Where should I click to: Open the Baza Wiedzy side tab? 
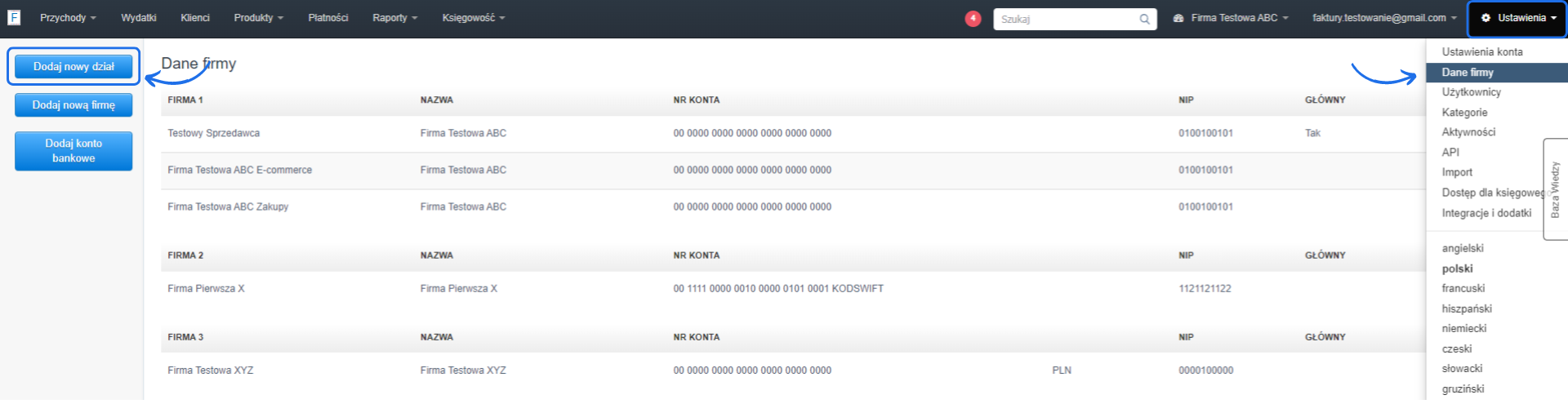coord(1555,189)
